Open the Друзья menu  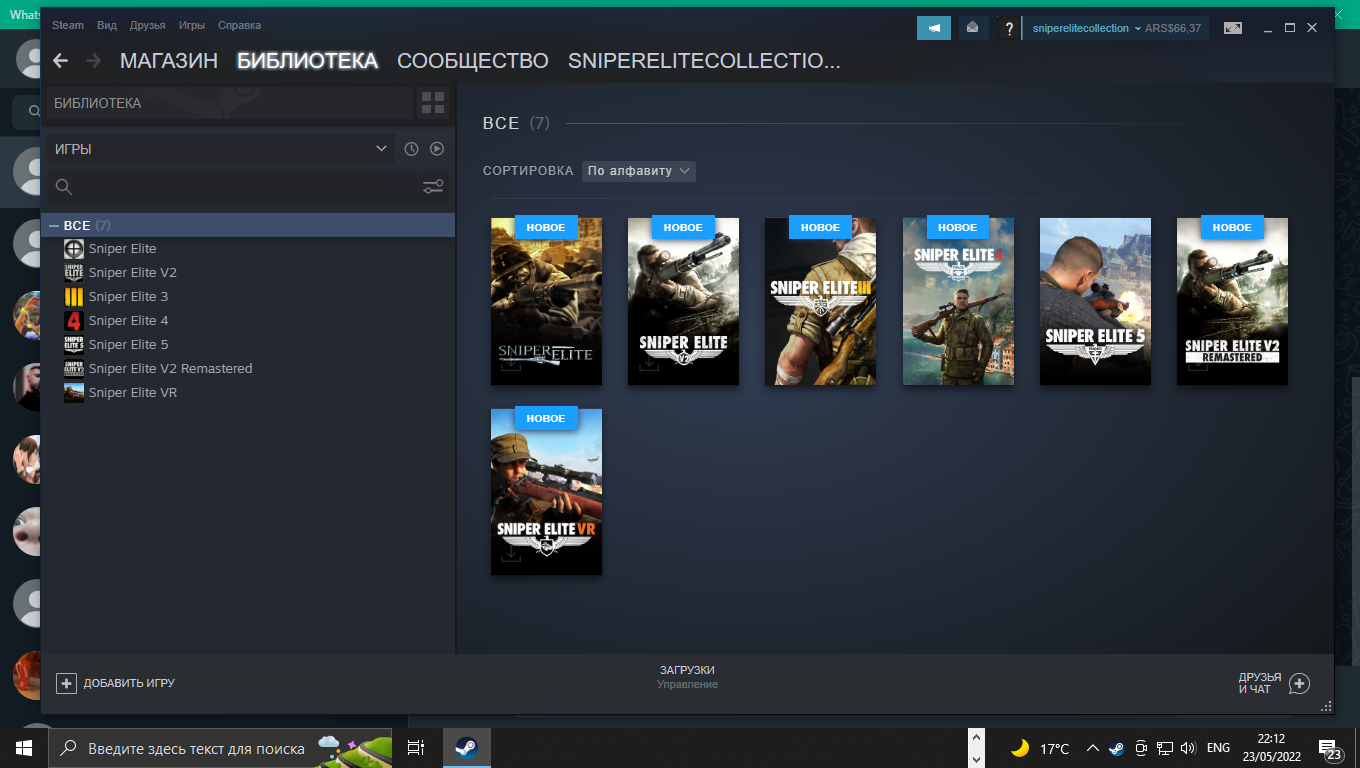point(147,25)
